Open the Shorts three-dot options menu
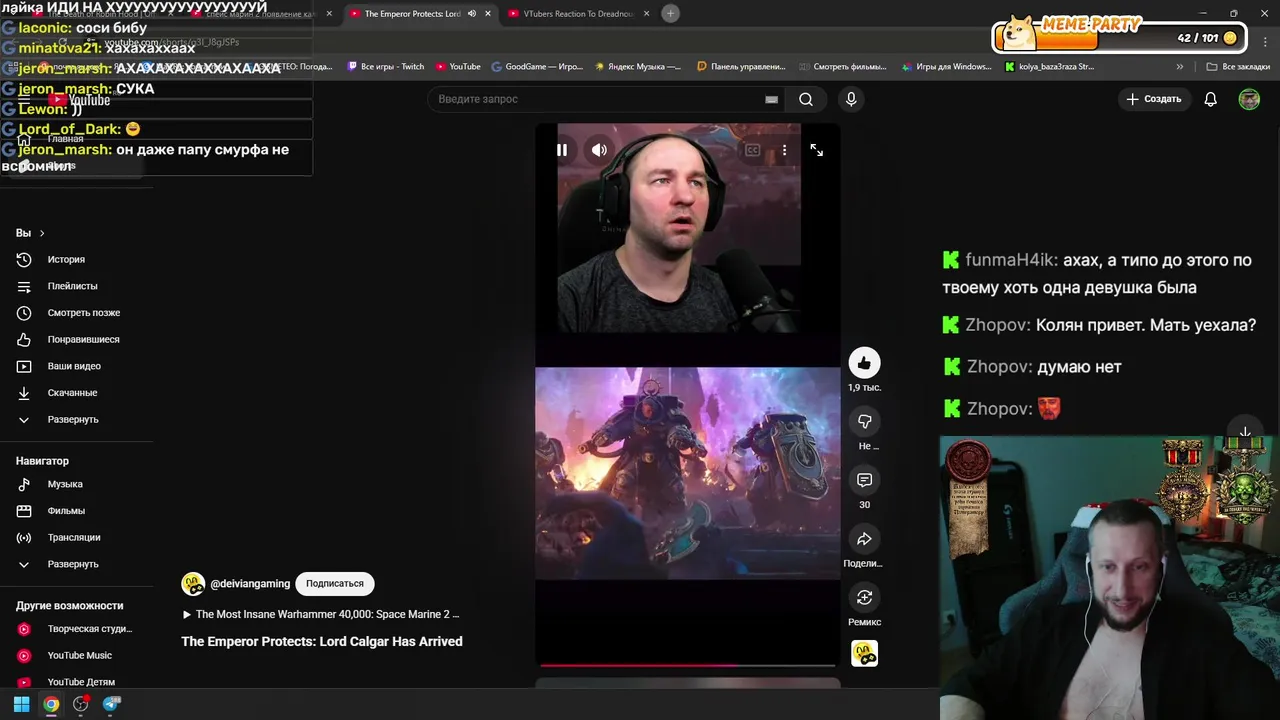1280x720 pixels. pyautogui.click(x=784, y=150)
